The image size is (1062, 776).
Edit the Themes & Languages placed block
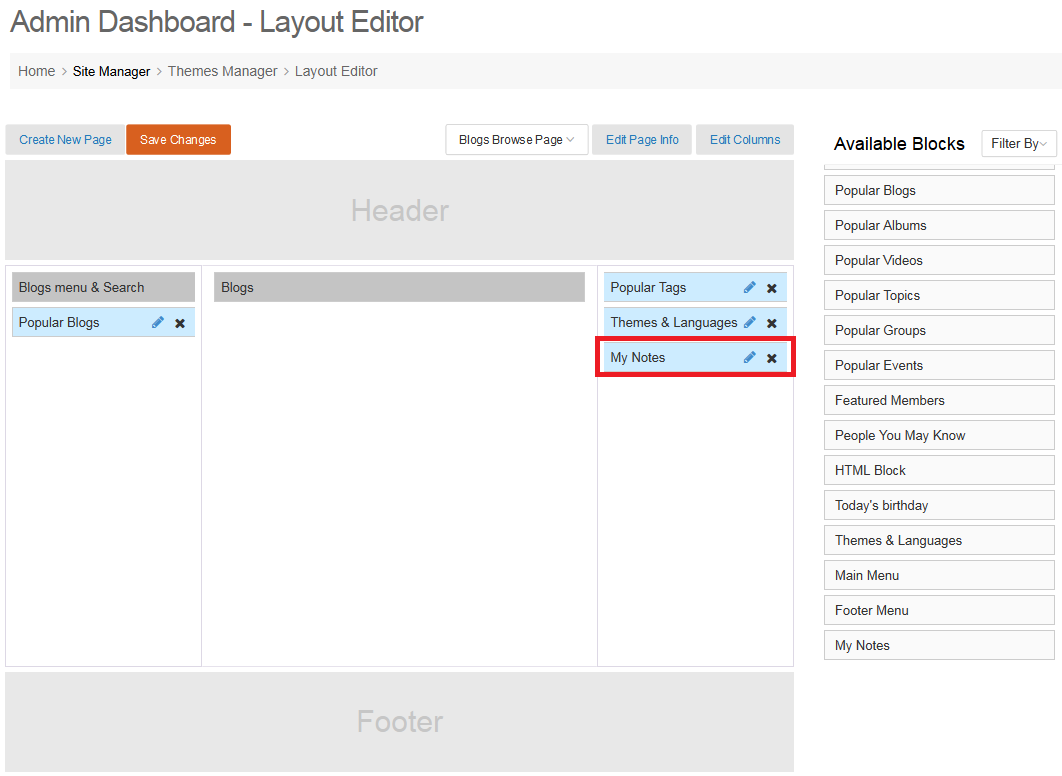click(750, 323)
